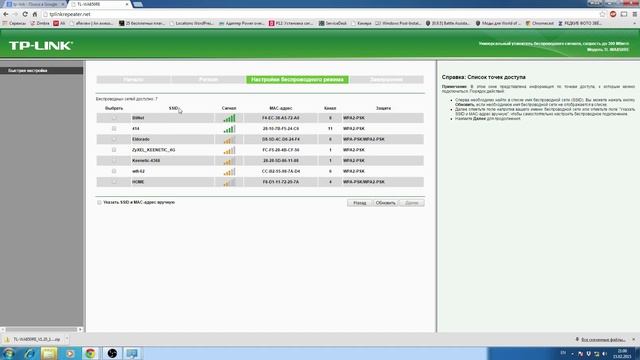Click the HOME network name
The width and height of the screenshot is (640, 360).
[x=138, y=182]
